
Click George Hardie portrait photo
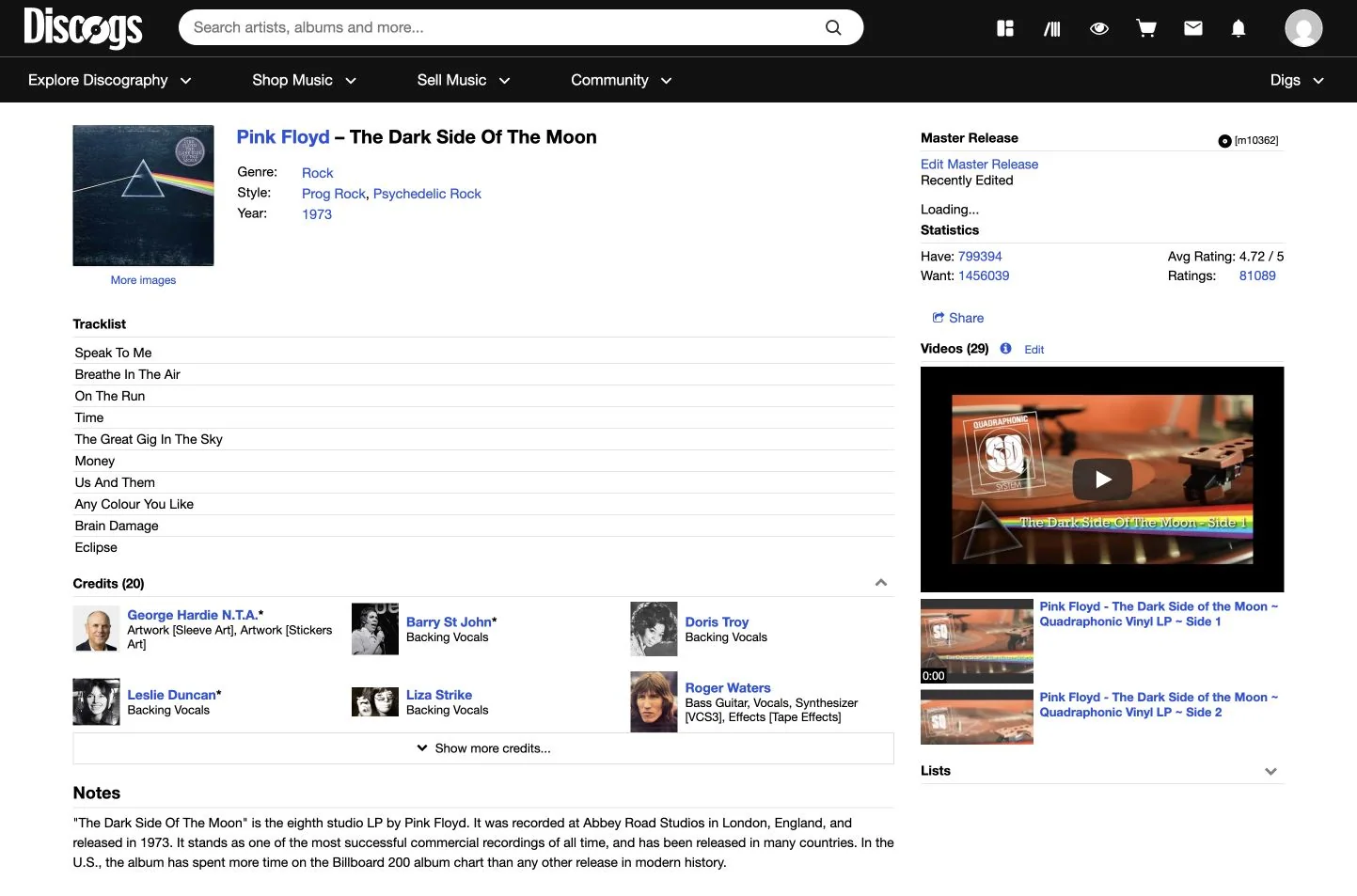(96, 629)
